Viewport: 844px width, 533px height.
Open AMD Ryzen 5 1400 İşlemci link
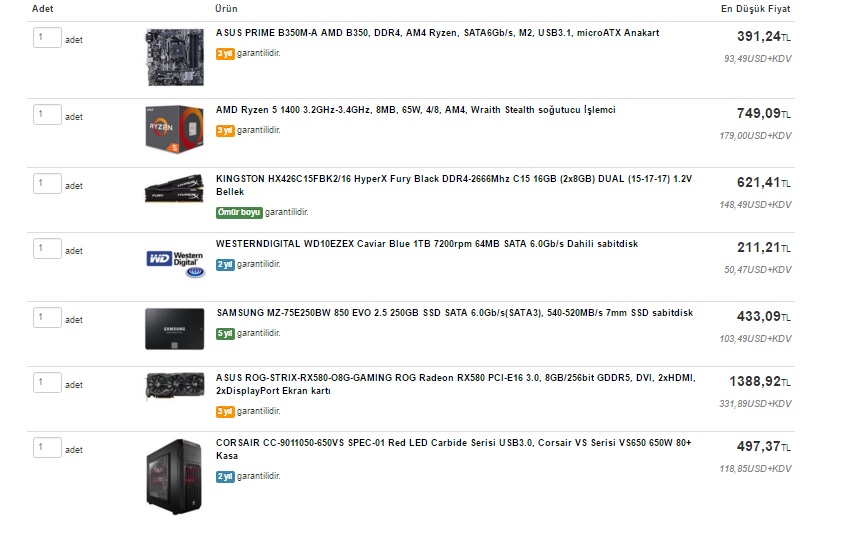416,110
